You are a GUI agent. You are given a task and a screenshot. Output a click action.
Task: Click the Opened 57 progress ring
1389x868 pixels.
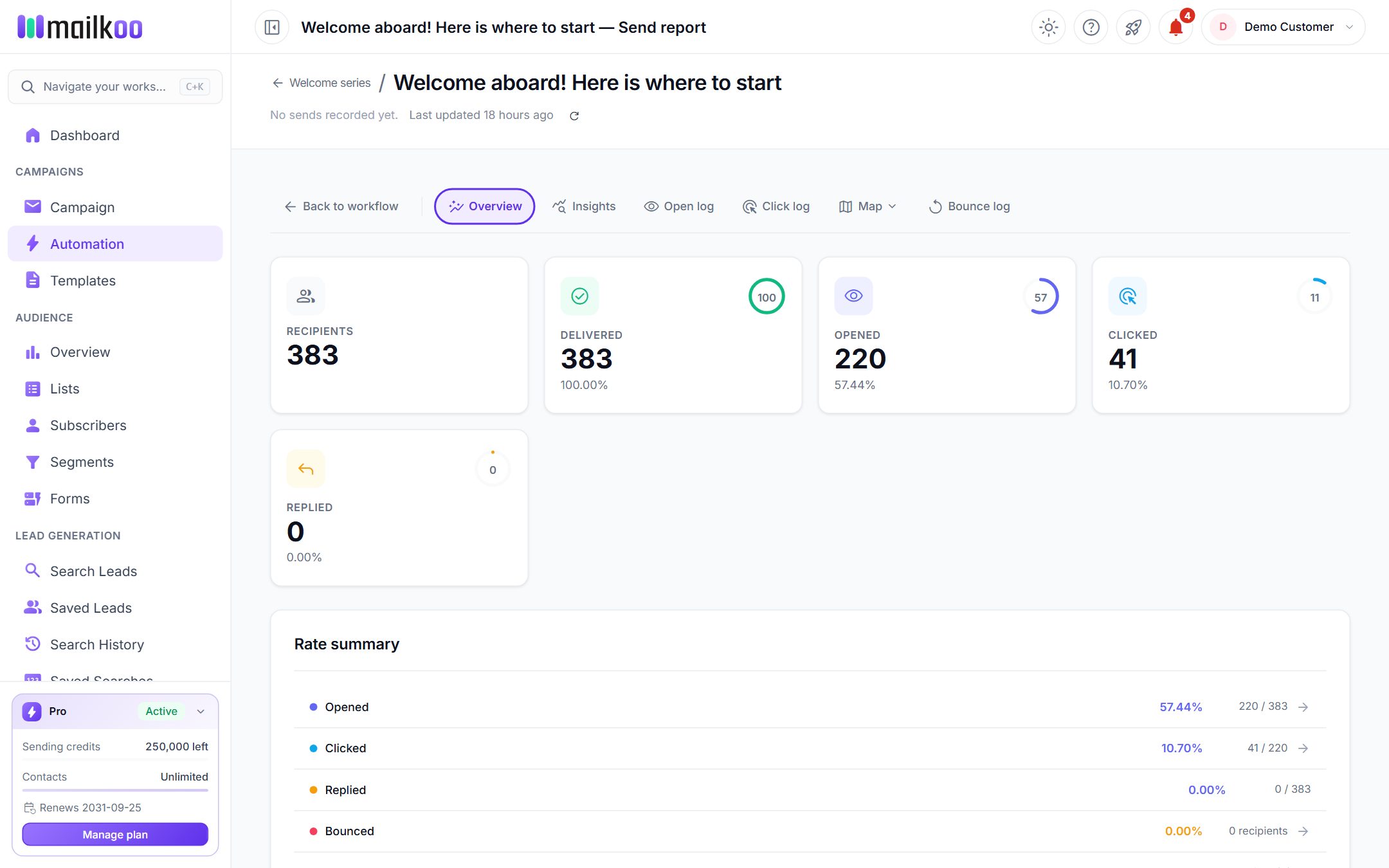point(1040,296)
